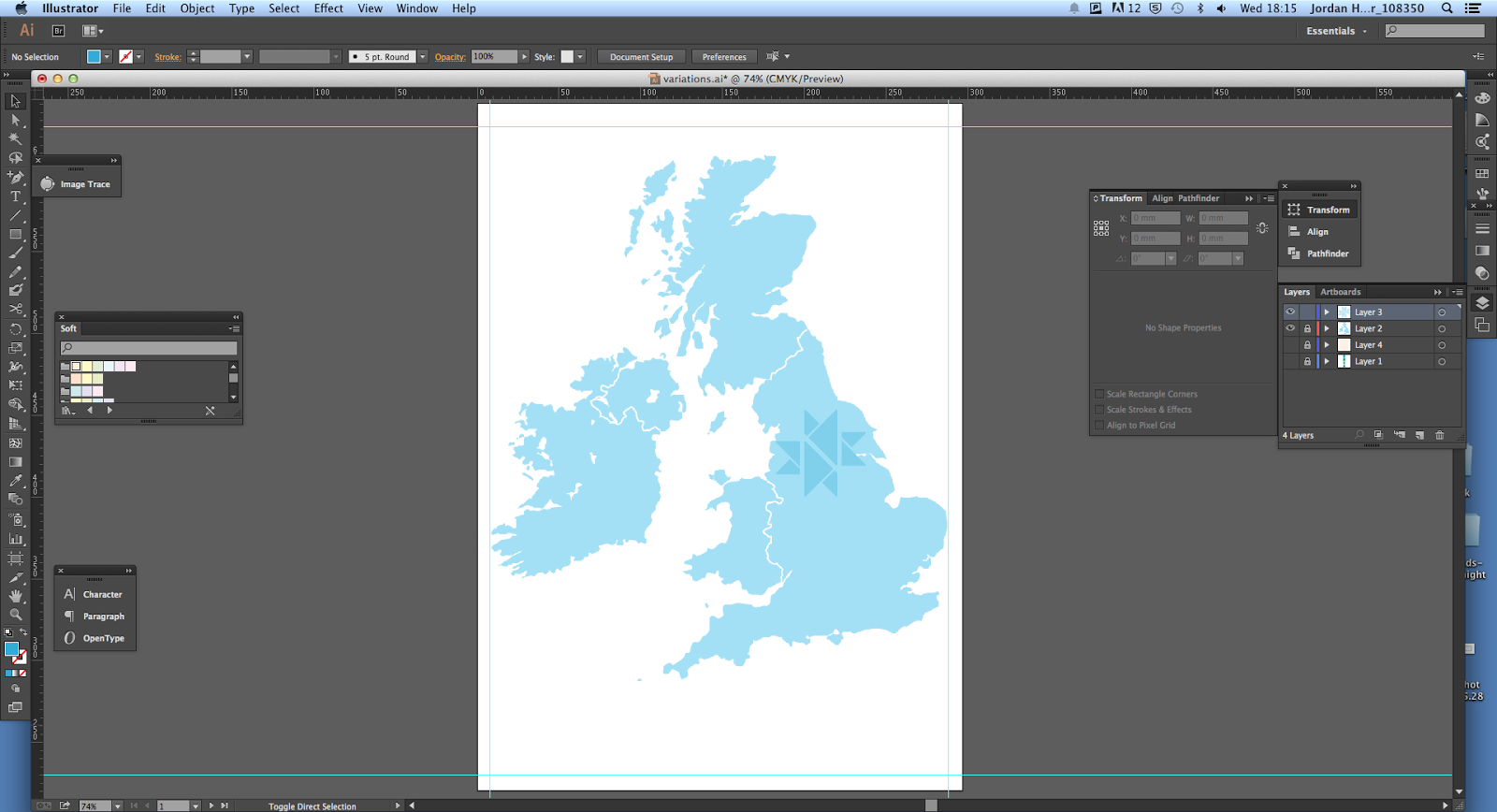Click the Stroke link label
The image size is (1497, 812).
[168, 57]
